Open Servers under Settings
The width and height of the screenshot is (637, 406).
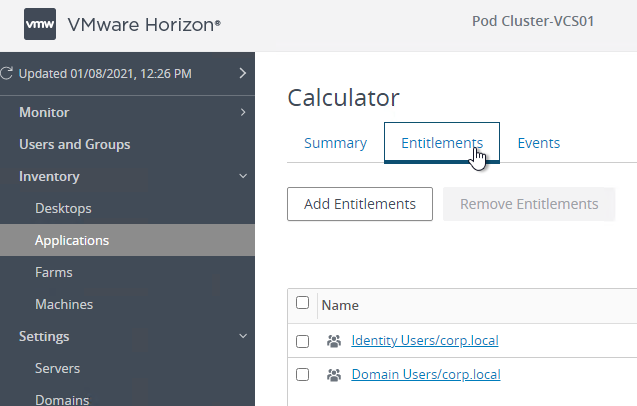[x=57, y=368]
